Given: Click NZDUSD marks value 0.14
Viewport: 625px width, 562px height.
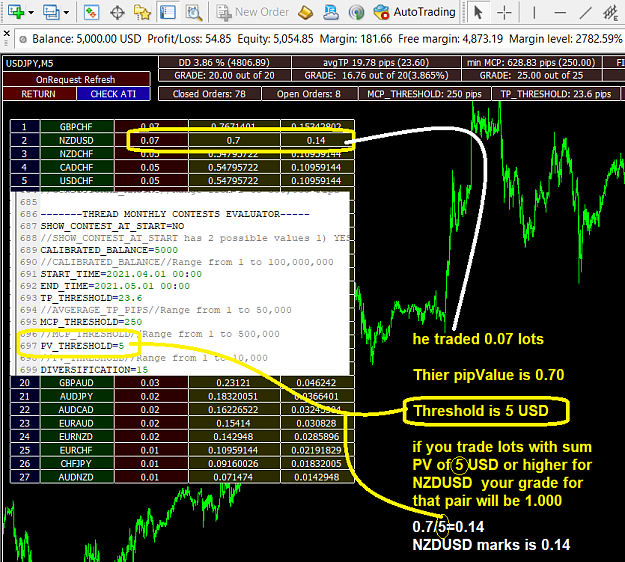Looking at the screenshot, I should point(316,140).
